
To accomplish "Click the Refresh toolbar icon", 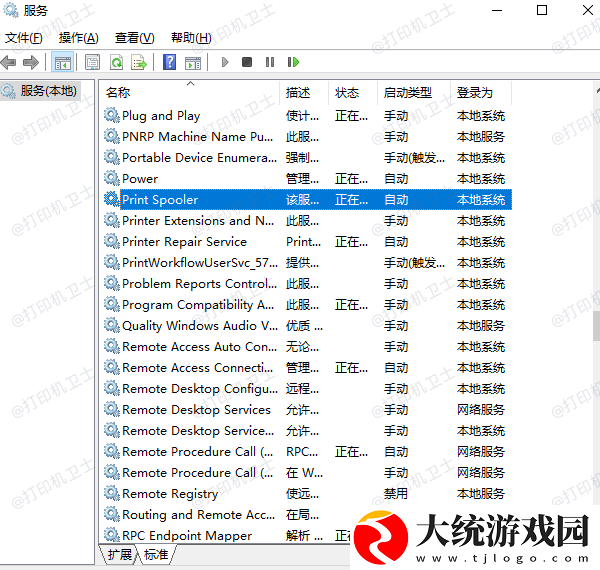I will 116,62.
